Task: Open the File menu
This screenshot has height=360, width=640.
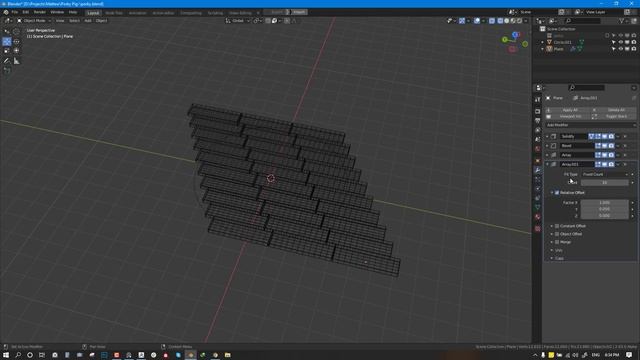Action: (15, 12)
